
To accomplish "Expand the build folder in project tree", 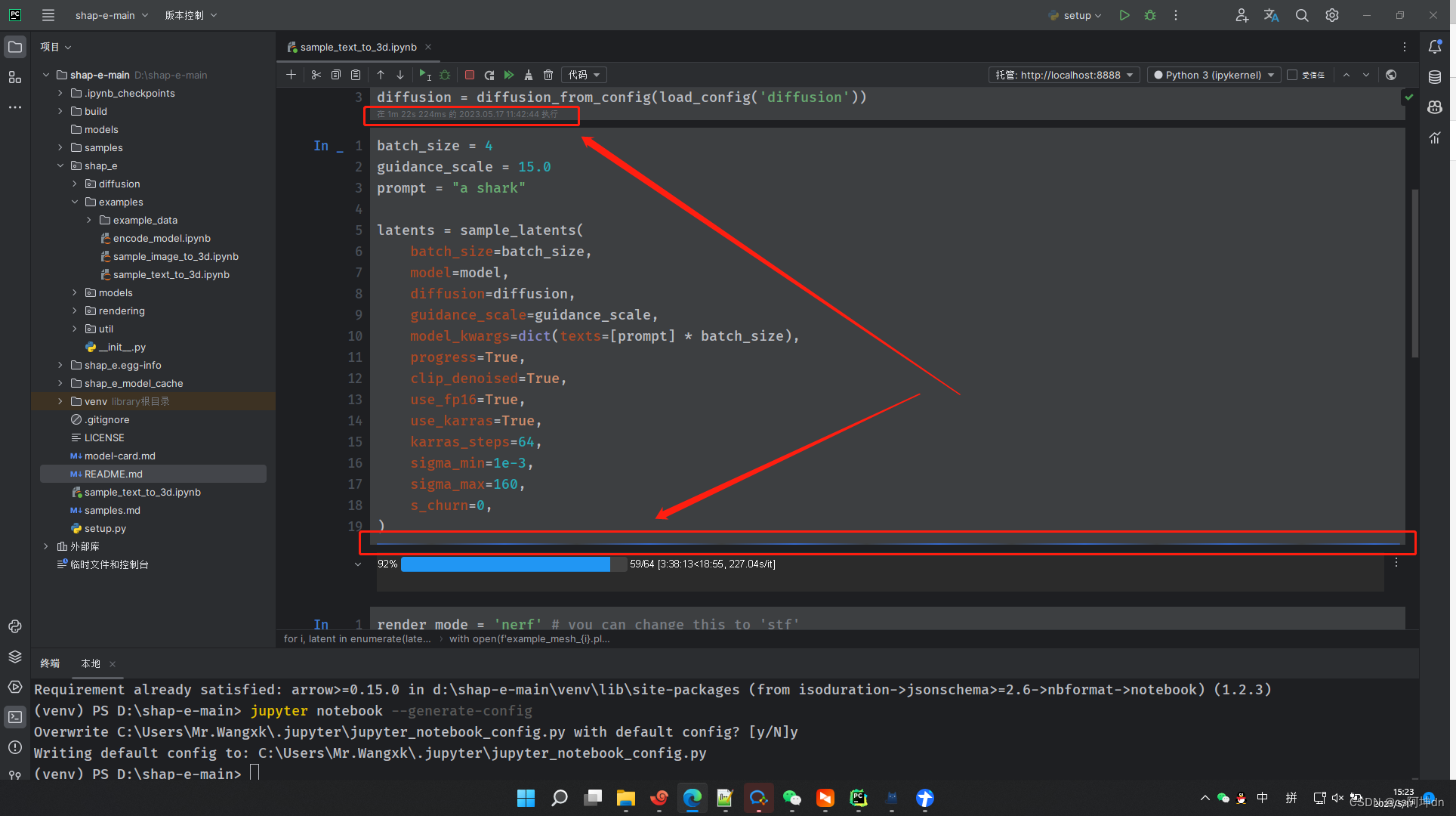I will click(x=60, y=111).
